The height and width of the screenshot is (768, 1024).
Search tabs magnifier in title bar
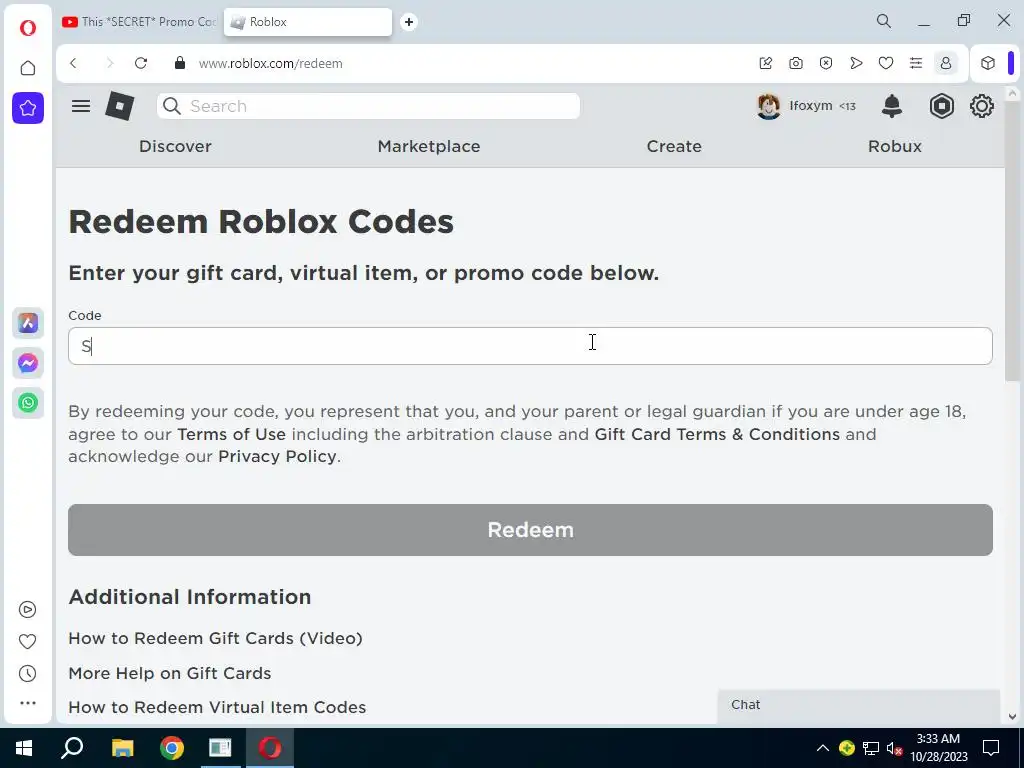884,21
